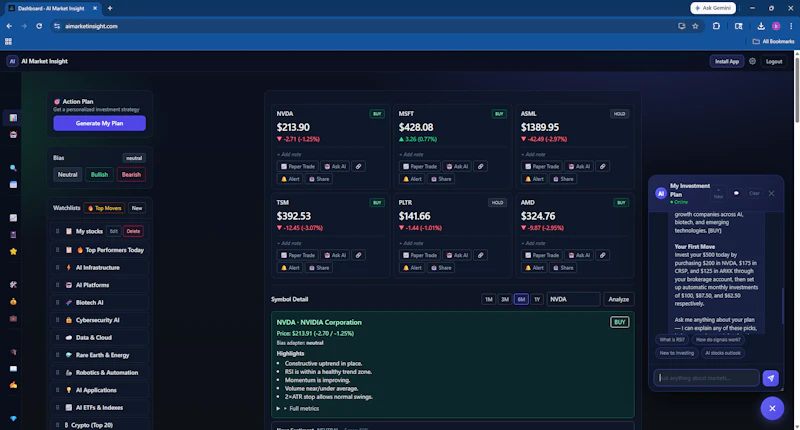800x430 pixels.
Task: Close the My Investment Plan chat panel
Action: [771, 193]
